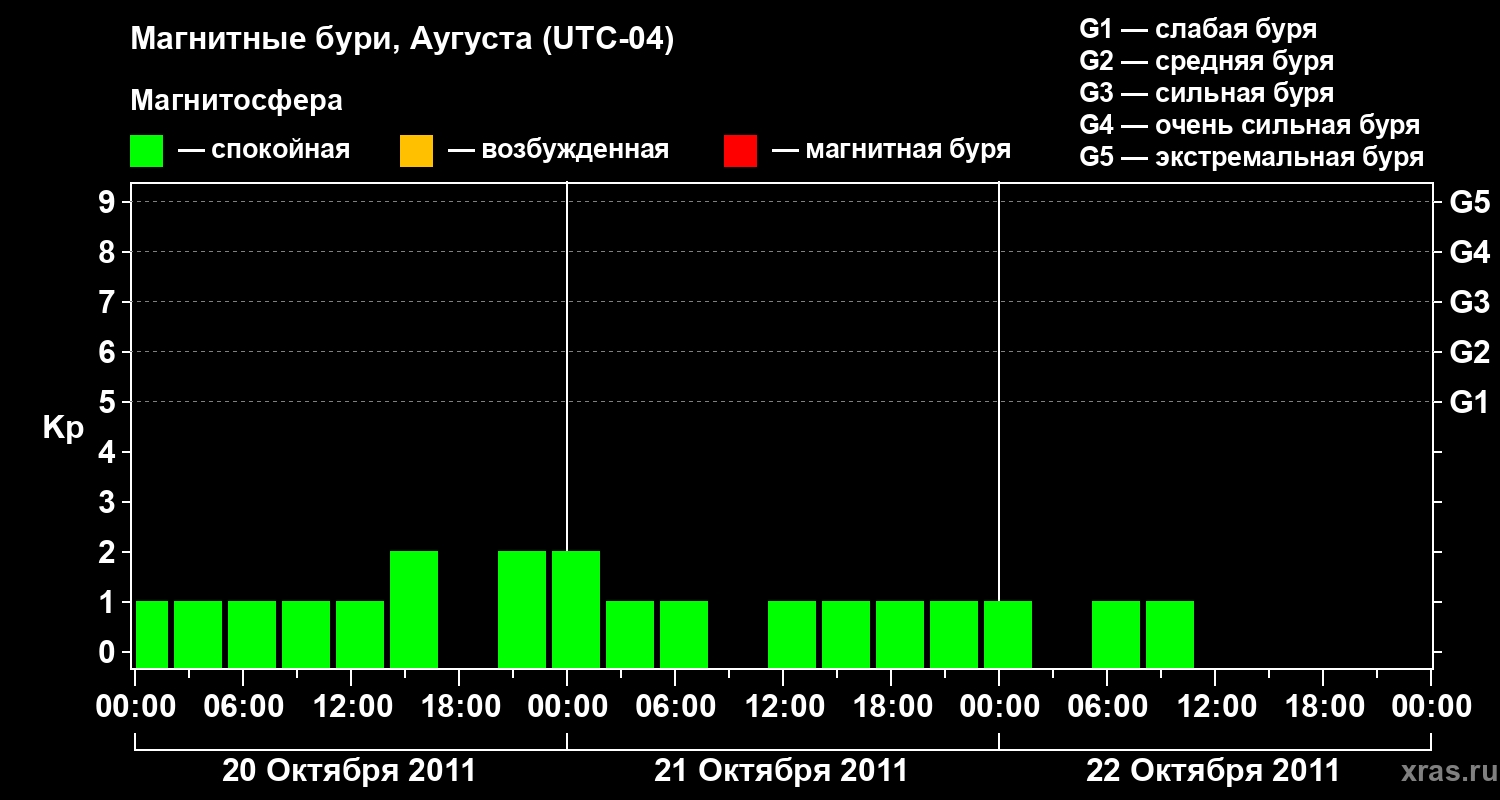This screenshot has height=800, width=1500.
Task: Select the title 'Магнитные бури, Аугуста (UTC-04)'
Action: [402, 41]
